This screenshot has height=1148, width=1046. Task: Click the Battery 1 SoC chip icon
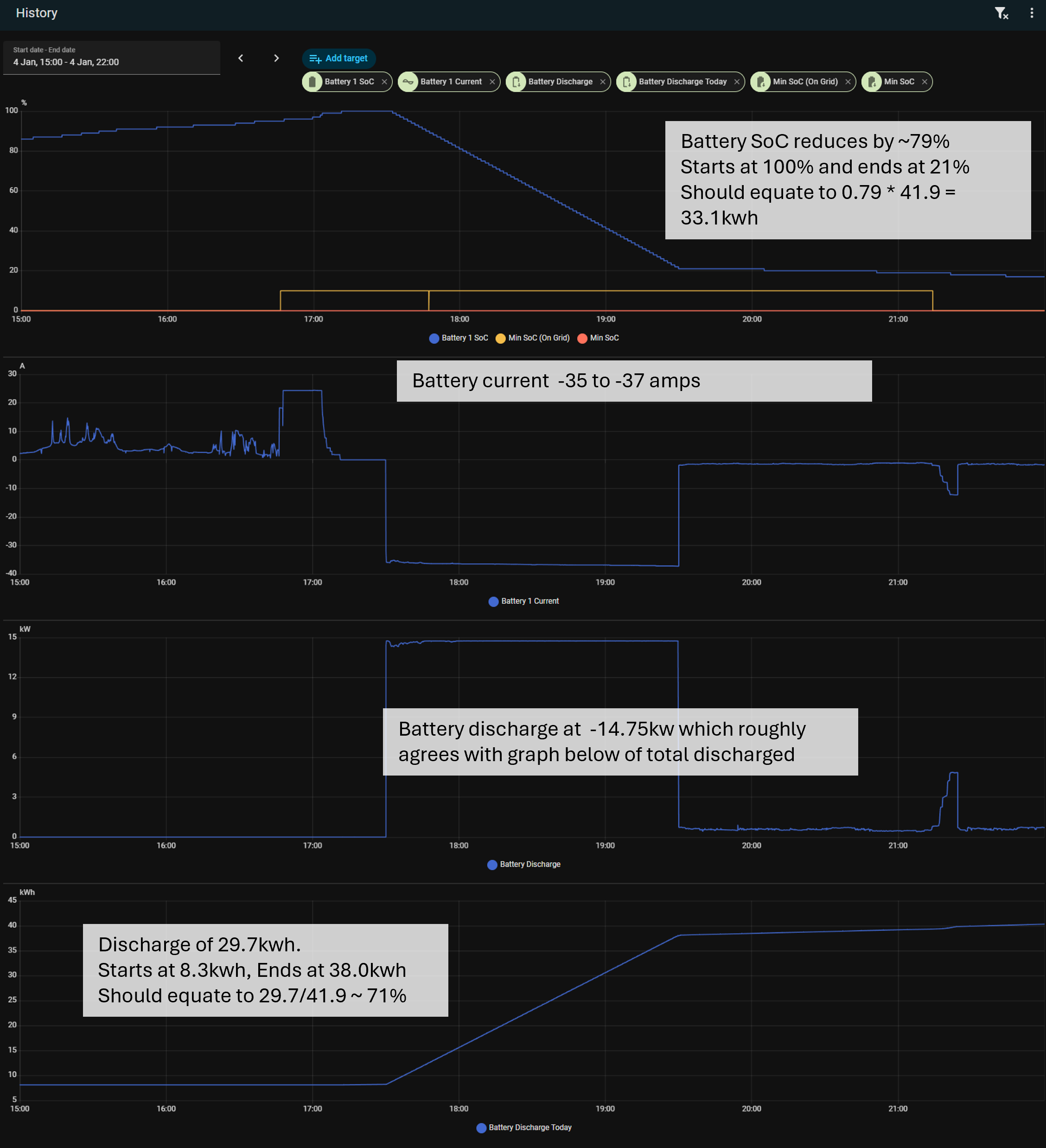(x=312, y=82)
